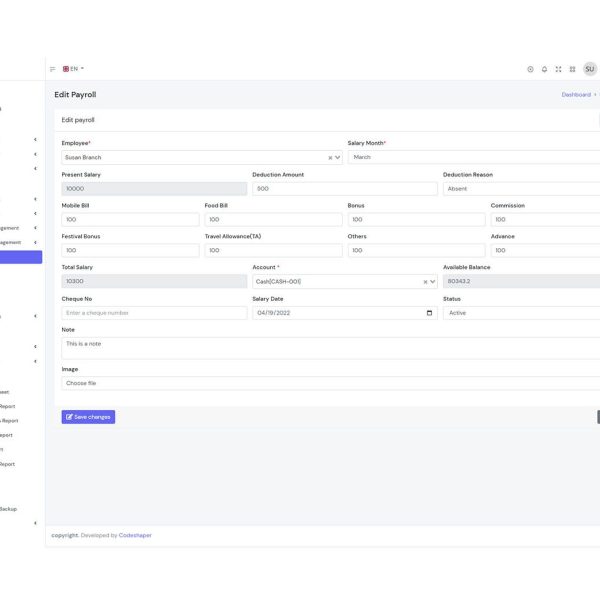Click the Choose file image input

(330, 383)
